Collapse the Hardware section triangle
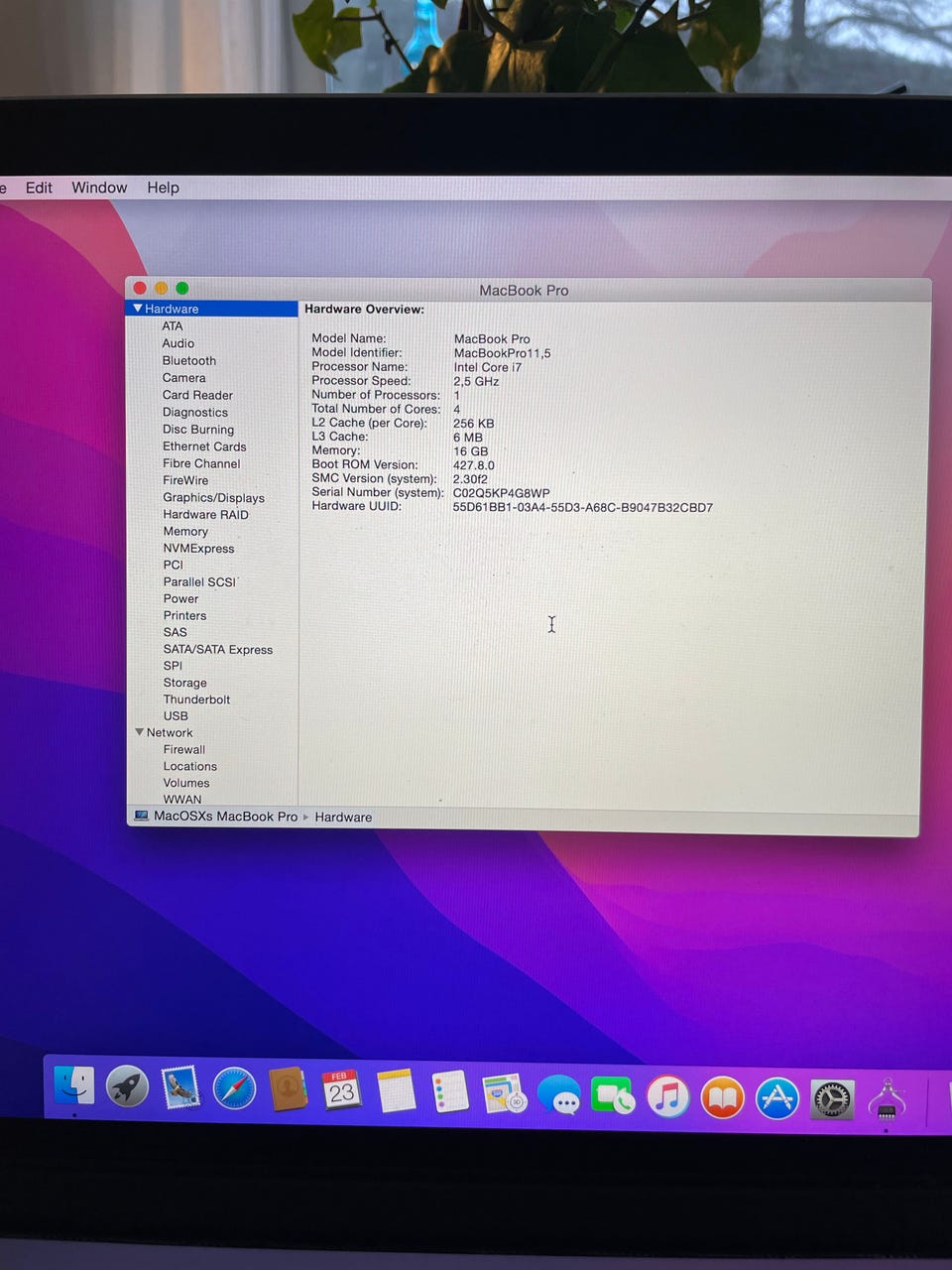 click(x=138, y=309)
